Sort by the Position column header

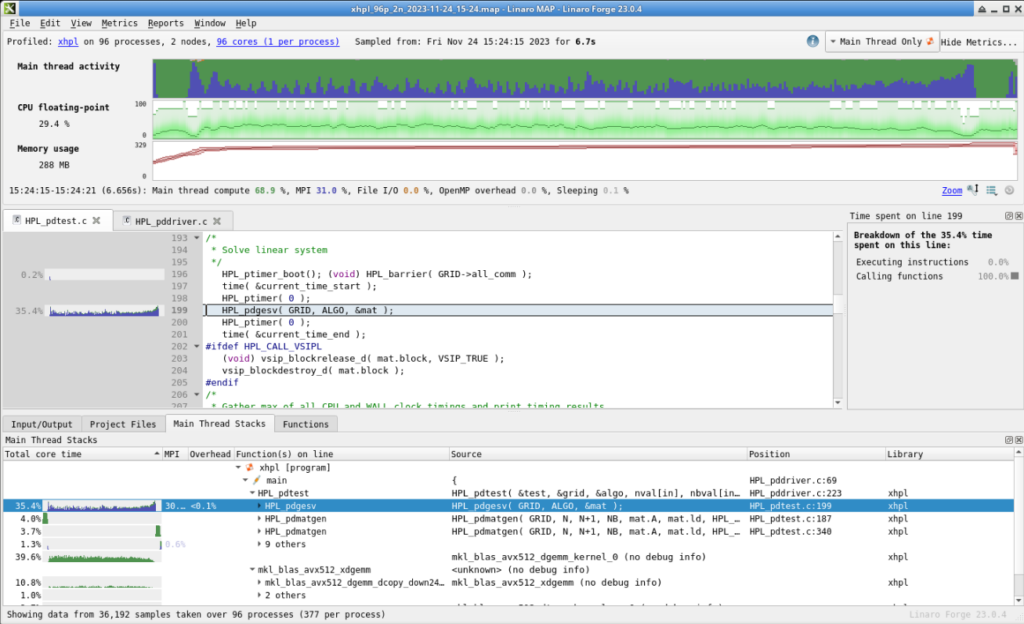(816, 454)
